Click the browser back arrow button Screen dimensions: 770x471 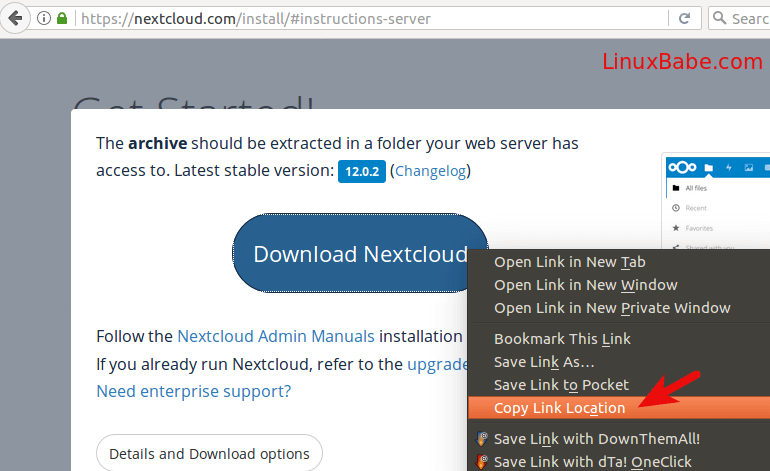click(x=14, y=18)
